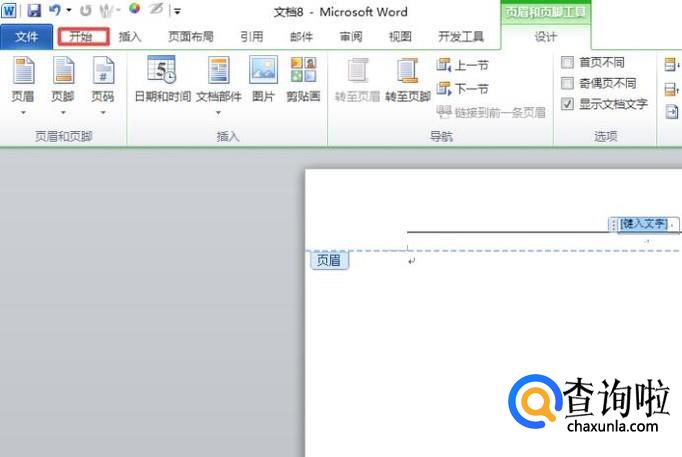Undo the last action
This screenshot has height=457, width=682.
pos(54,10)
